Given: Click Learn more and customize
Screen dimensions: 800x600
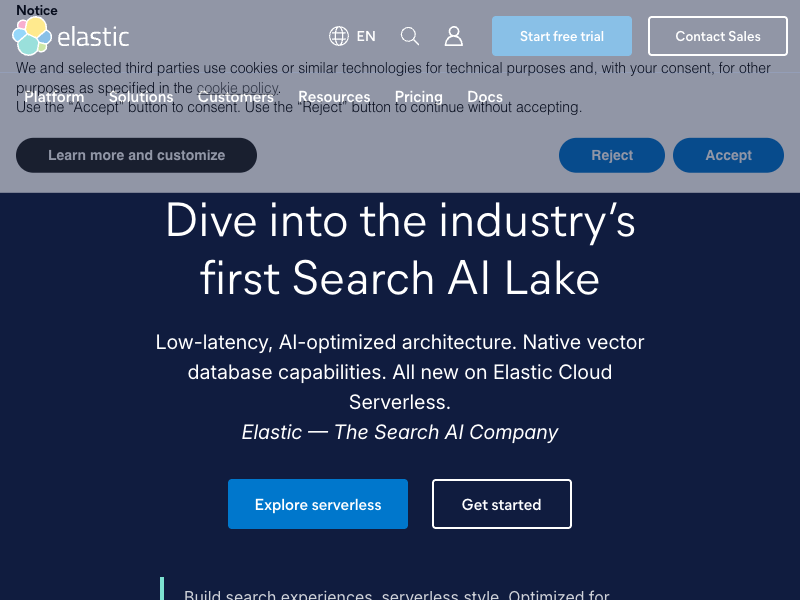Looking at the screenshot, I should [136, 155].
